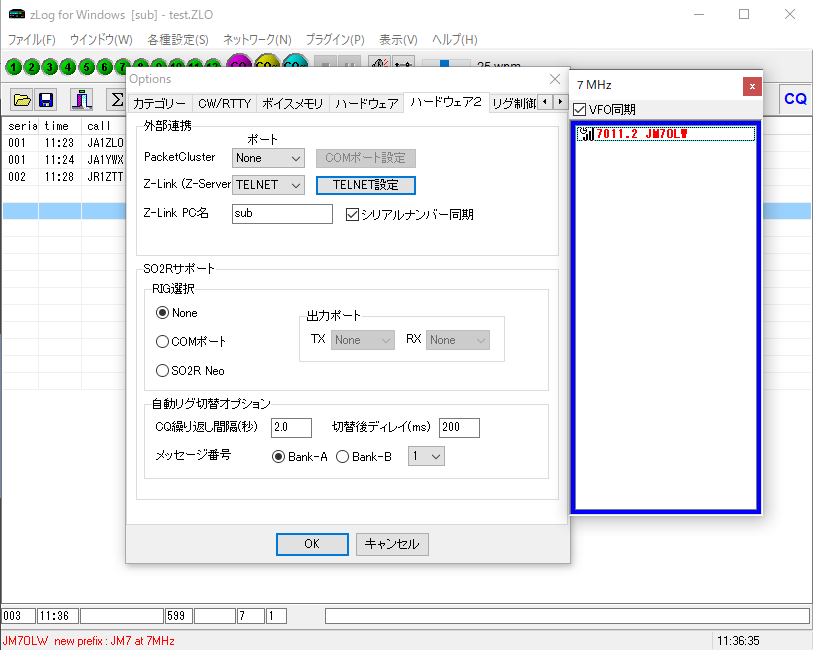Open ウインドウ(W) menu
Viewport: 813px width, 650px height.
[x=101, y=39]
